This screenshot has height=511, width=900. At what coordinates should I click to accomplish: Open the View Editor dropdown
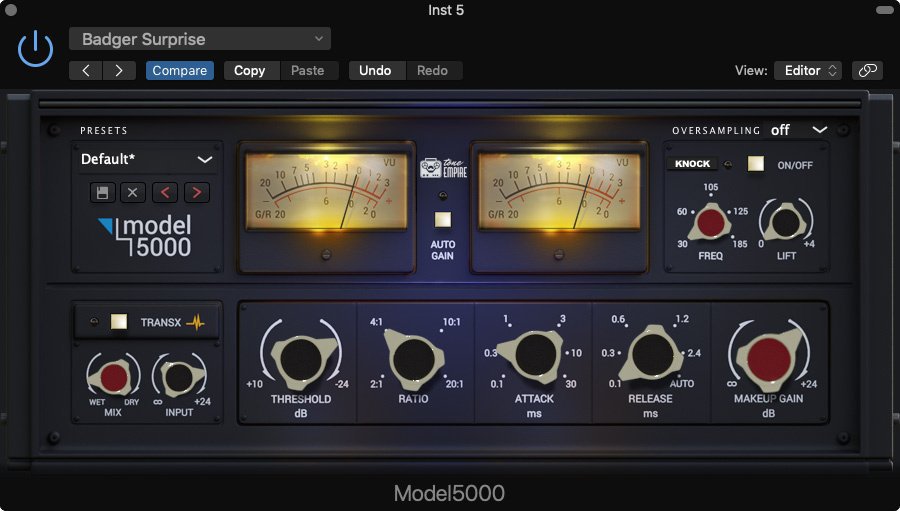tap(808, 71)
